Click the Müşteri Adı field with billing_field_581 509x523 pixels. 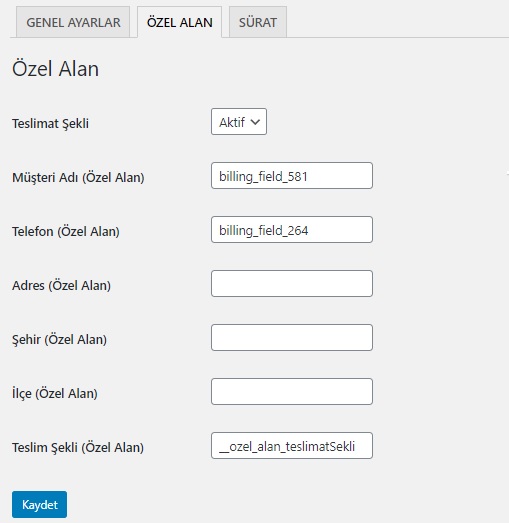point(292,176)
